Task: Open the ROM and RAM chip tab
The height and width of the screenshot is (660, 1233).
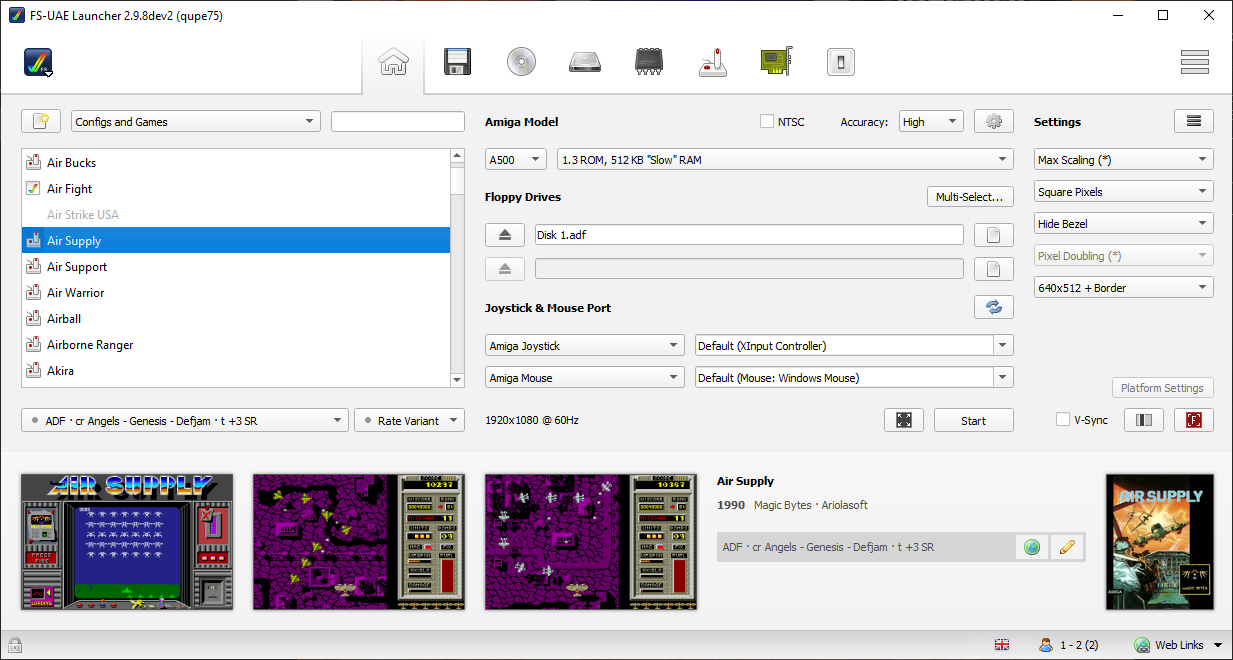Action: point(649,62)
